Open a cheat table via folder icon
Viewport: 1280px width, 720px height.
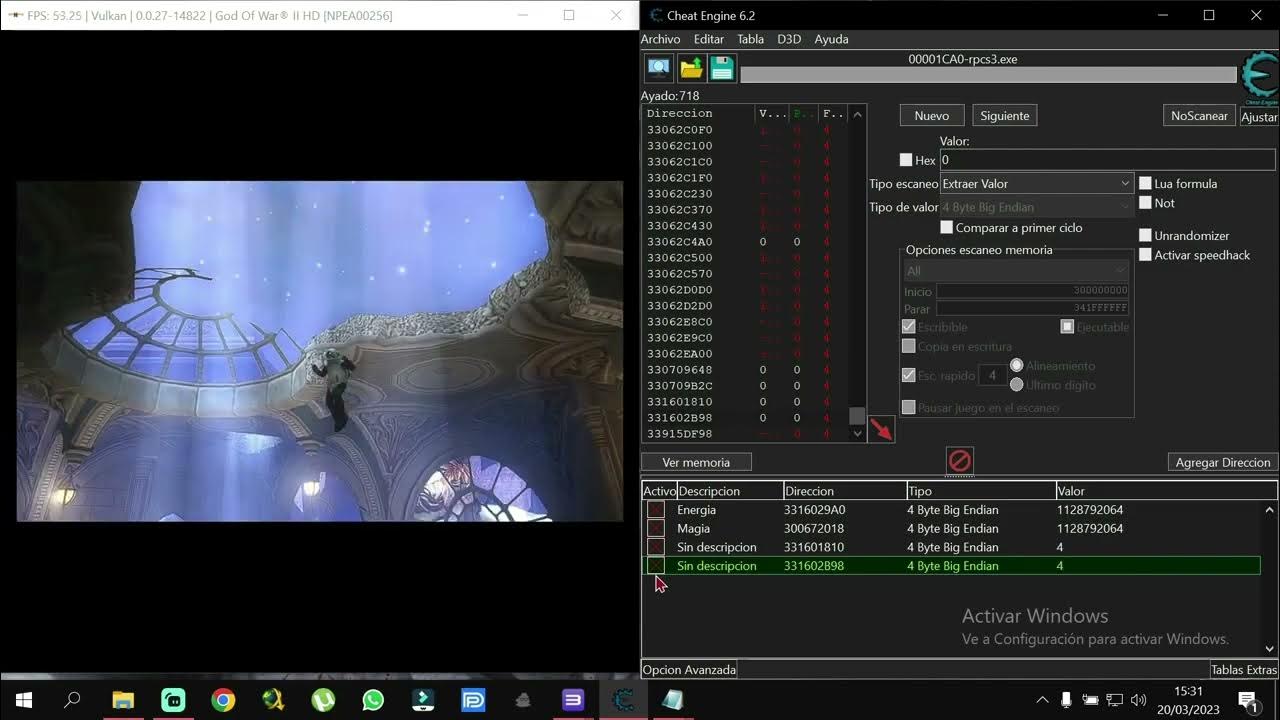[x=691, y=68]
